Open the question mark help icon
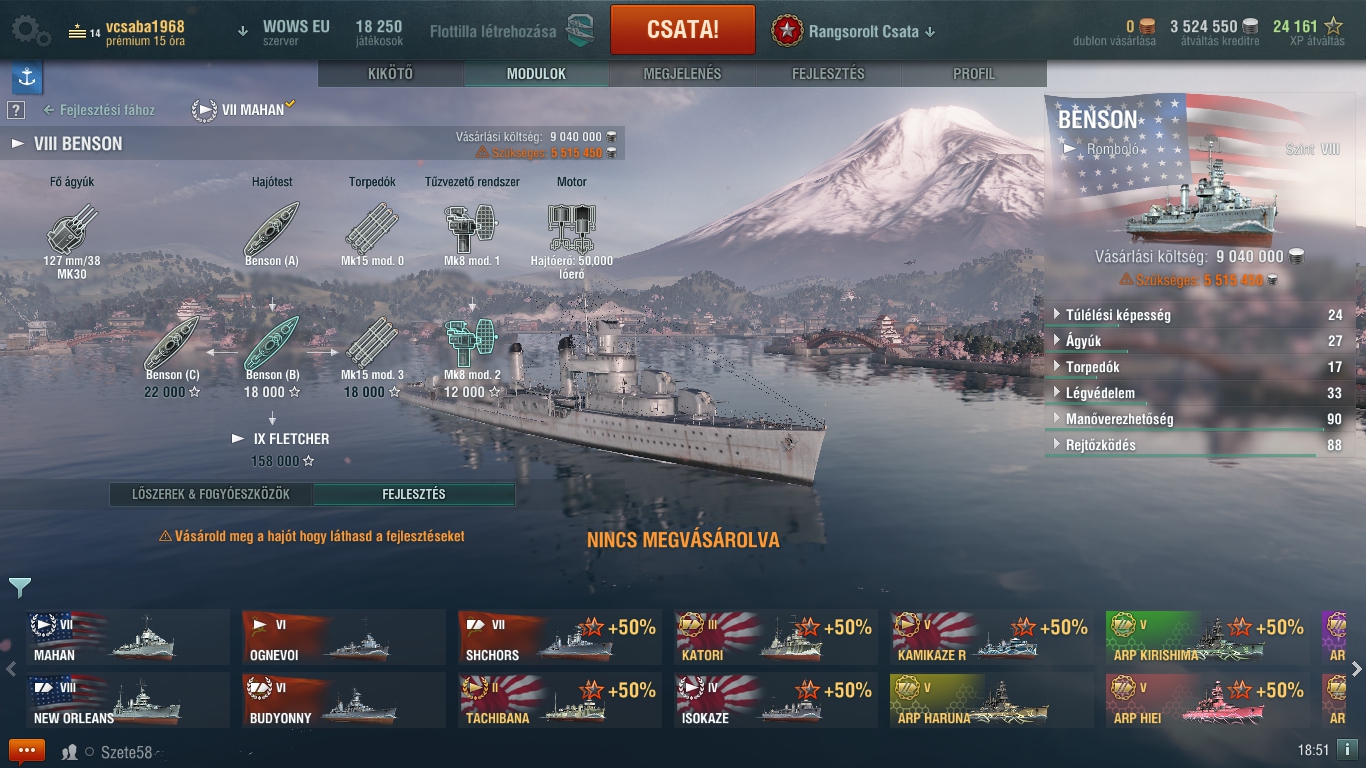Viewport: 1366px width, 768px height. point(16,110)
